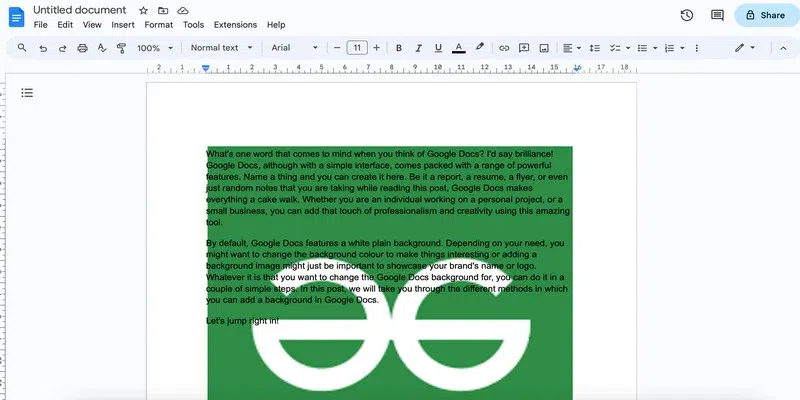Screen dimensions: 800x400
Task: Move document to a folder
Action: tap(163, 10)
